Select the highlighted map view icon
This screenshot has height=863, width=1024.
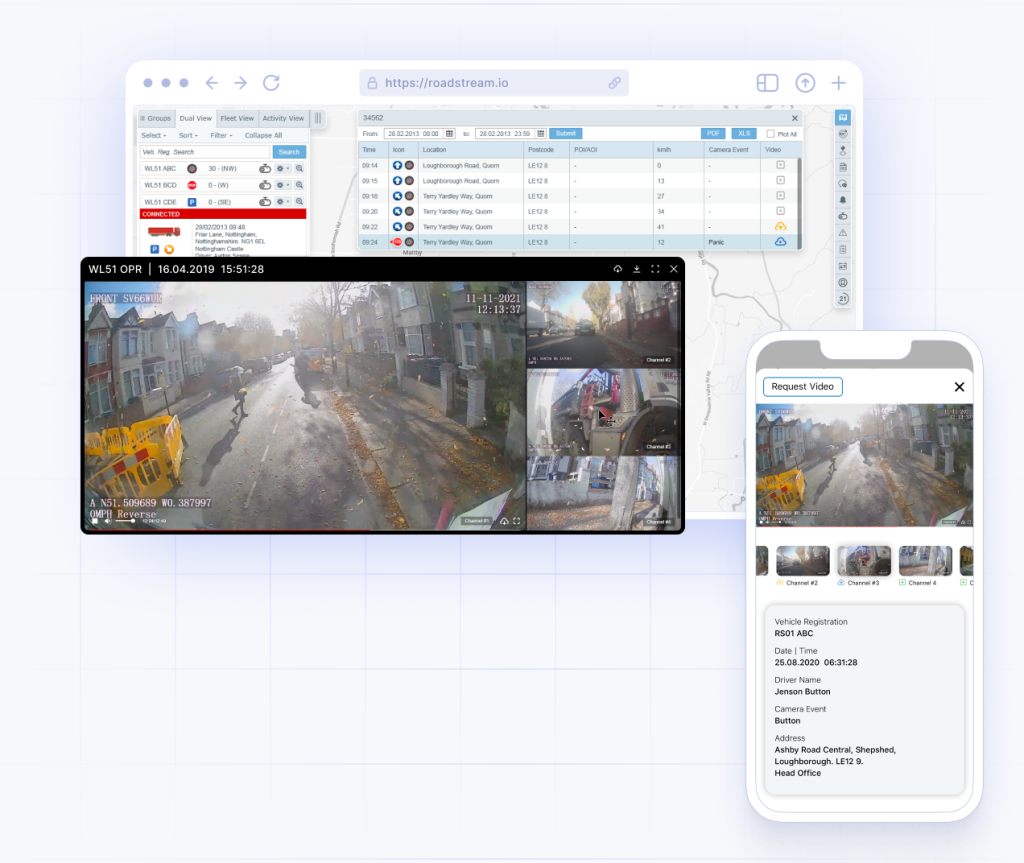842,116
